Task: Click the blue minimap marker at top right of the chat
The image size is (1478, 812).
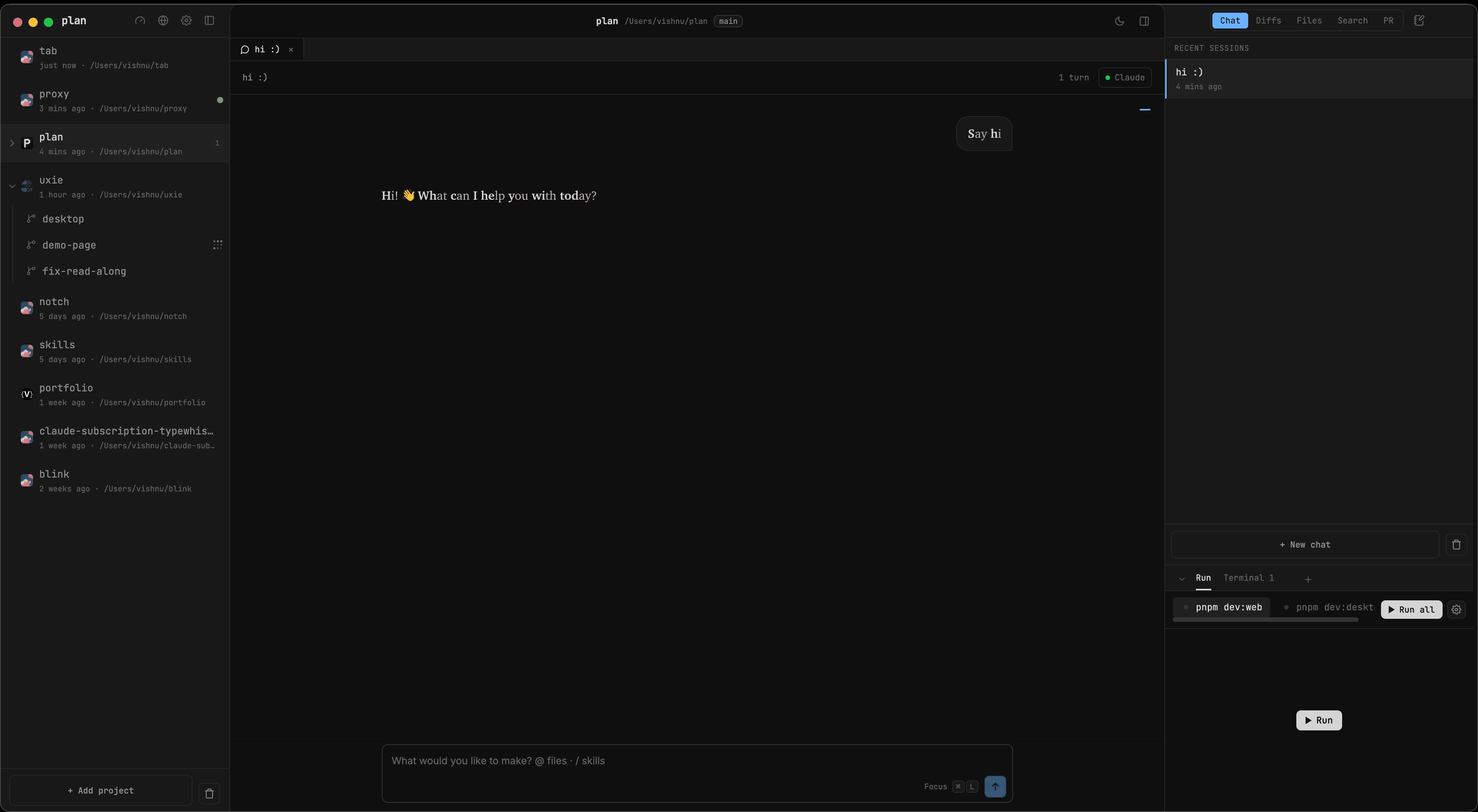Action: tap(1145, 109)
